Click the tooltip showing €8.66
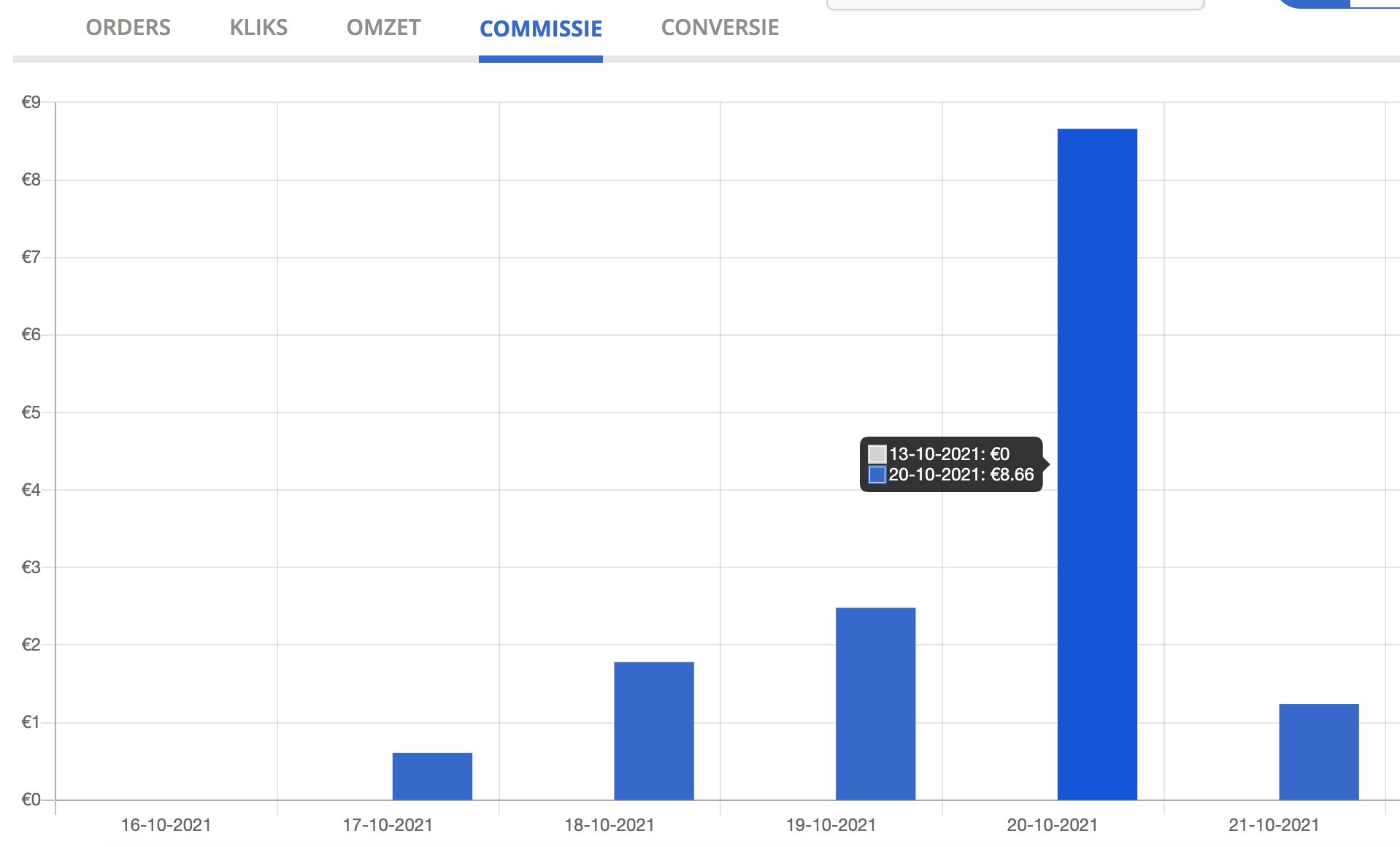This screenshot has width=1400, height=847. [951, 464]
